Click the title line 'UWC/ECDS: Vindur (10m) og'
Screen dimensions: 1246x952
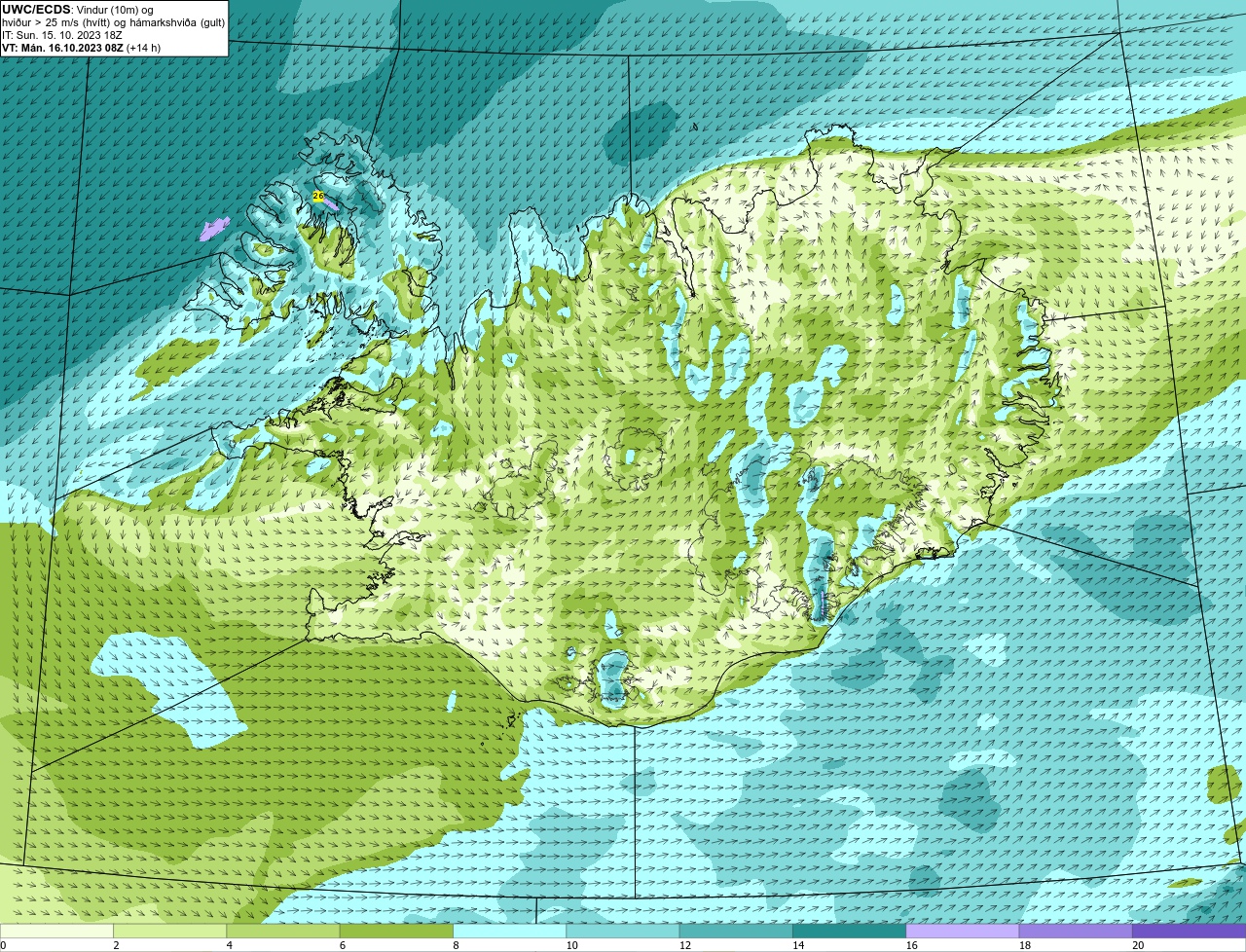coord(77,10)
